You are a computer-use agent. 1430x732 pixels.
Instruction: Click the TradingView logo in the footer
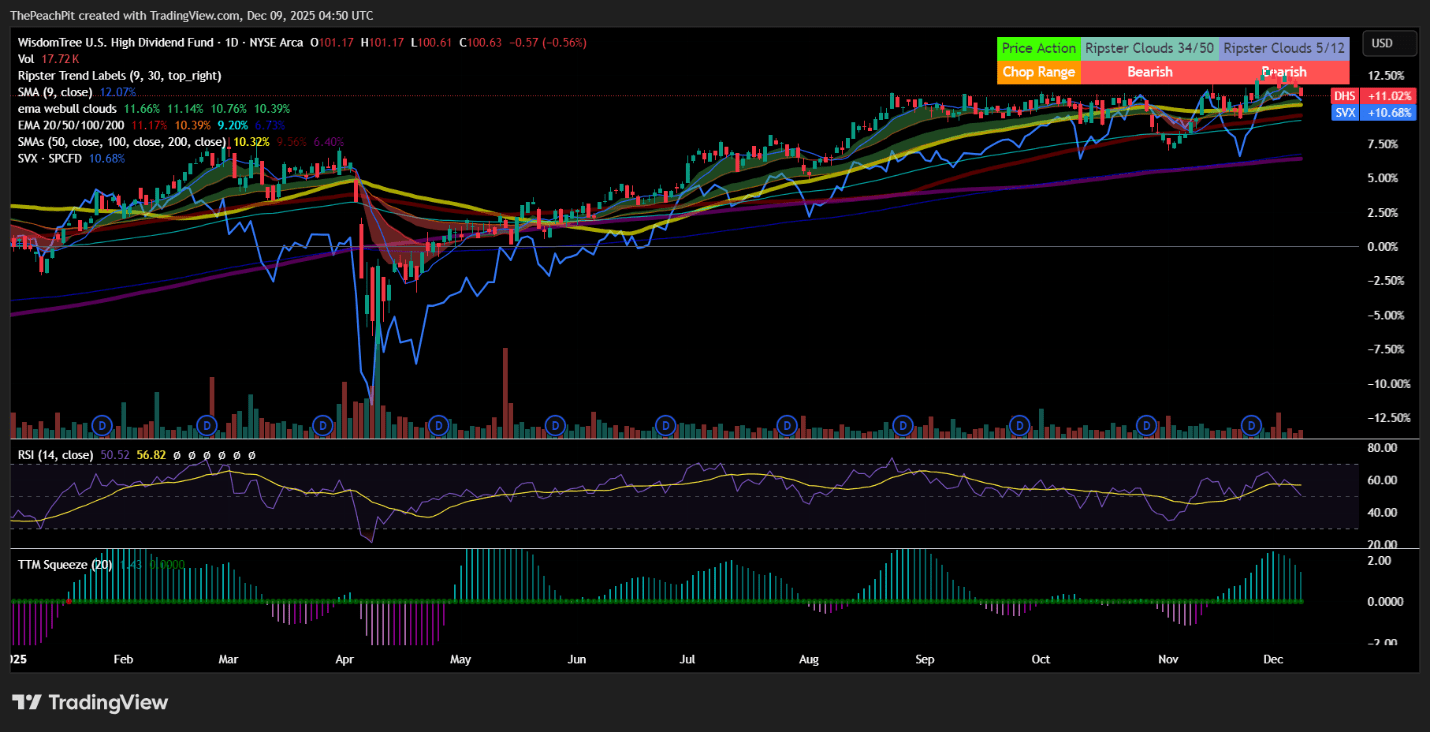point(90,702)
